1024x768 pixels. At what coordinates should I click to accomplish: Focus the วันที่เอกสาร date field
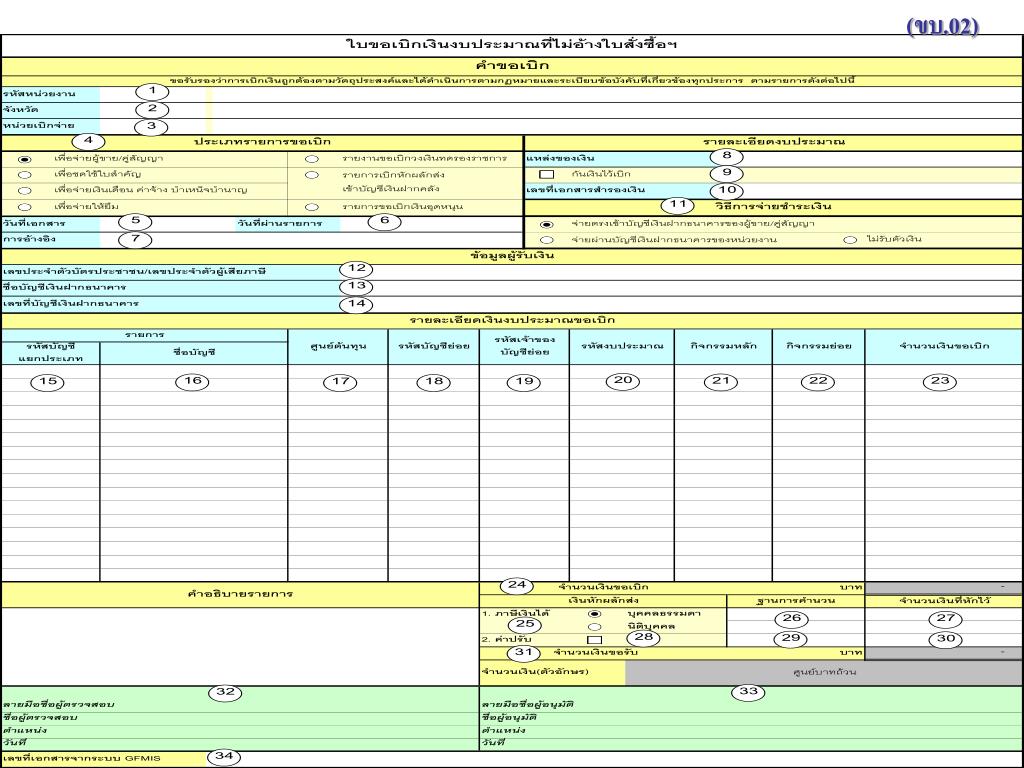tap(167, 223)
